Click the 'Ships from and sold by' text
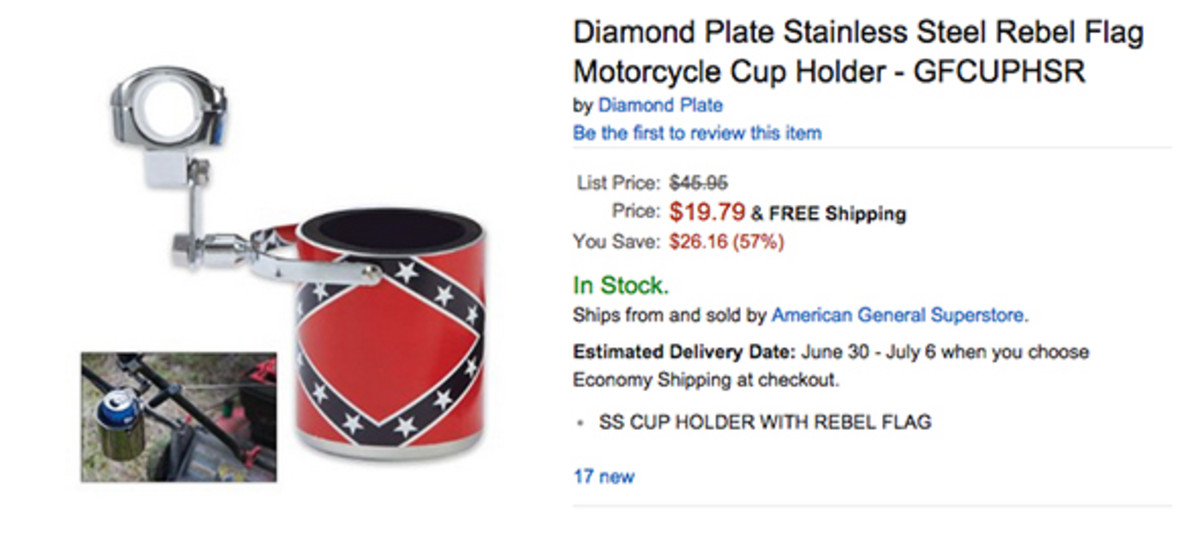The width and height of the screenshot is (1200, 533). point(669,315)
